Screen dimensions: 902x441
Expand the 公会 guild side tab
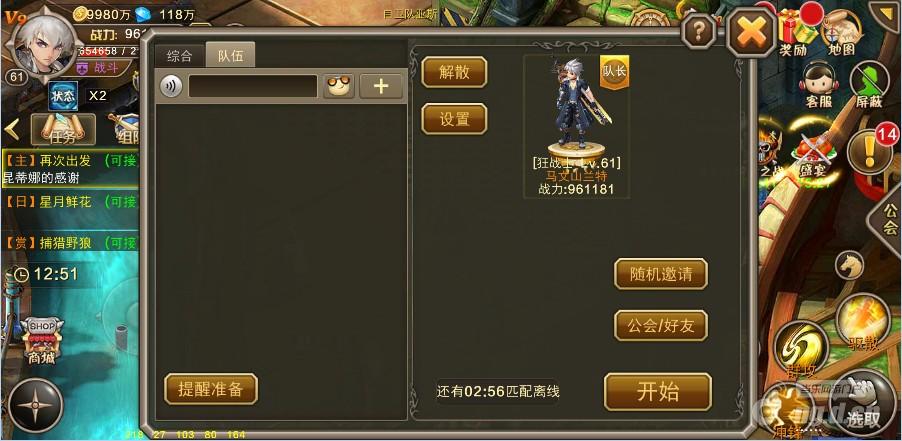coord(888,218)
